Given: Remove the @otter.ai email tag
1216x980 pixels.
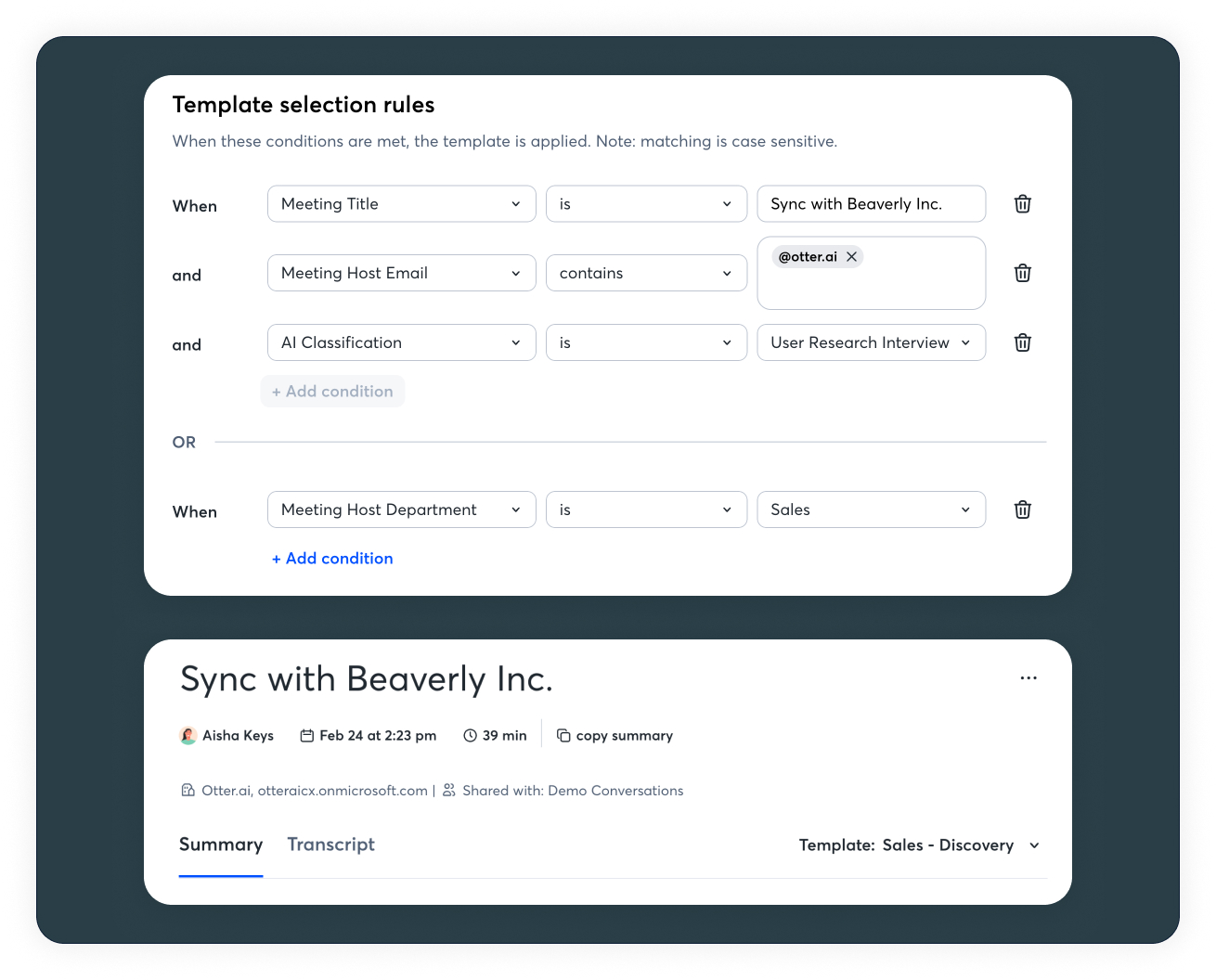Looking at the screenshot, I should coord(851,257).
